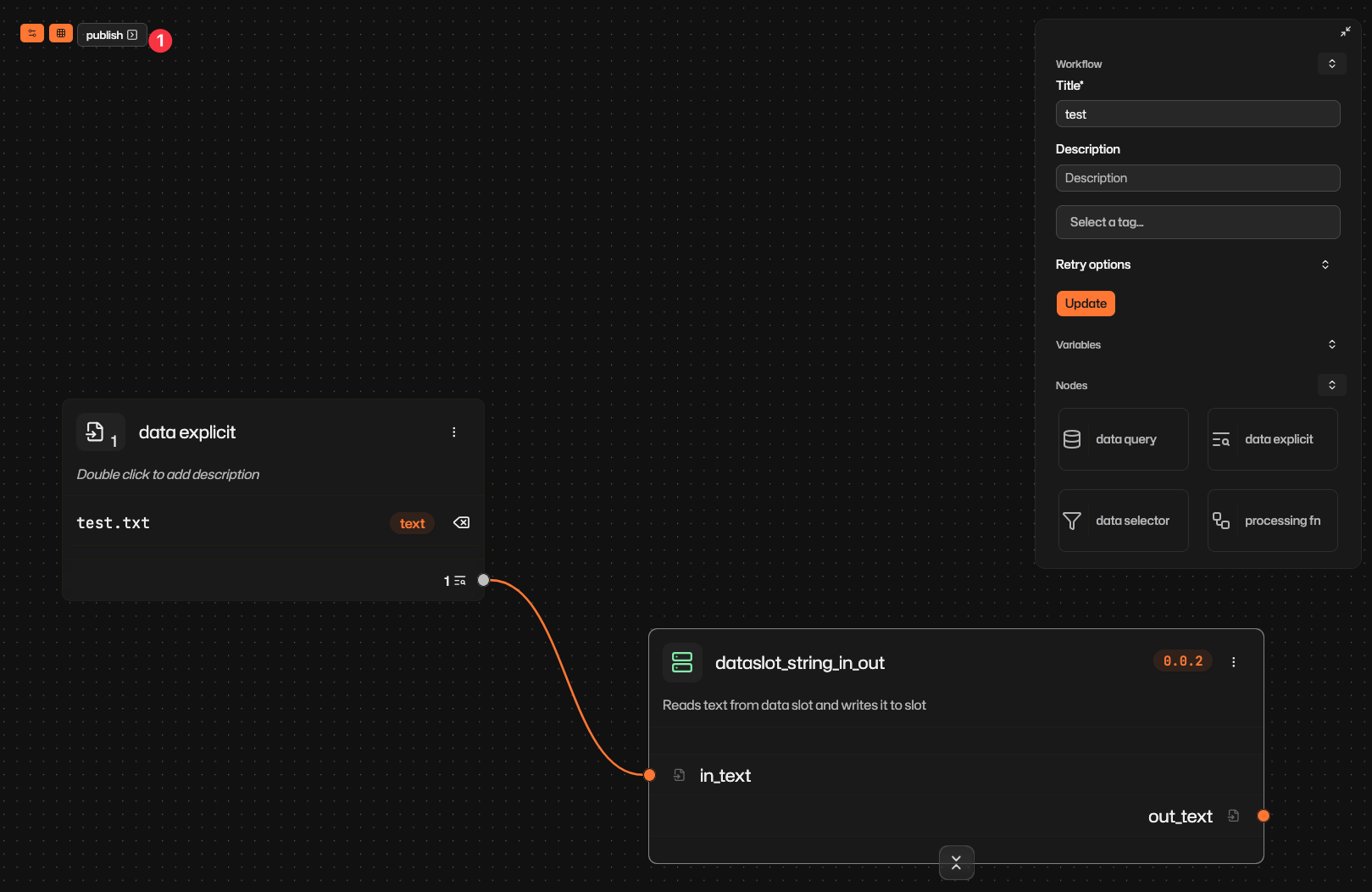
Task: Open the Select a tag dropdown
Action: point(1197,221)
